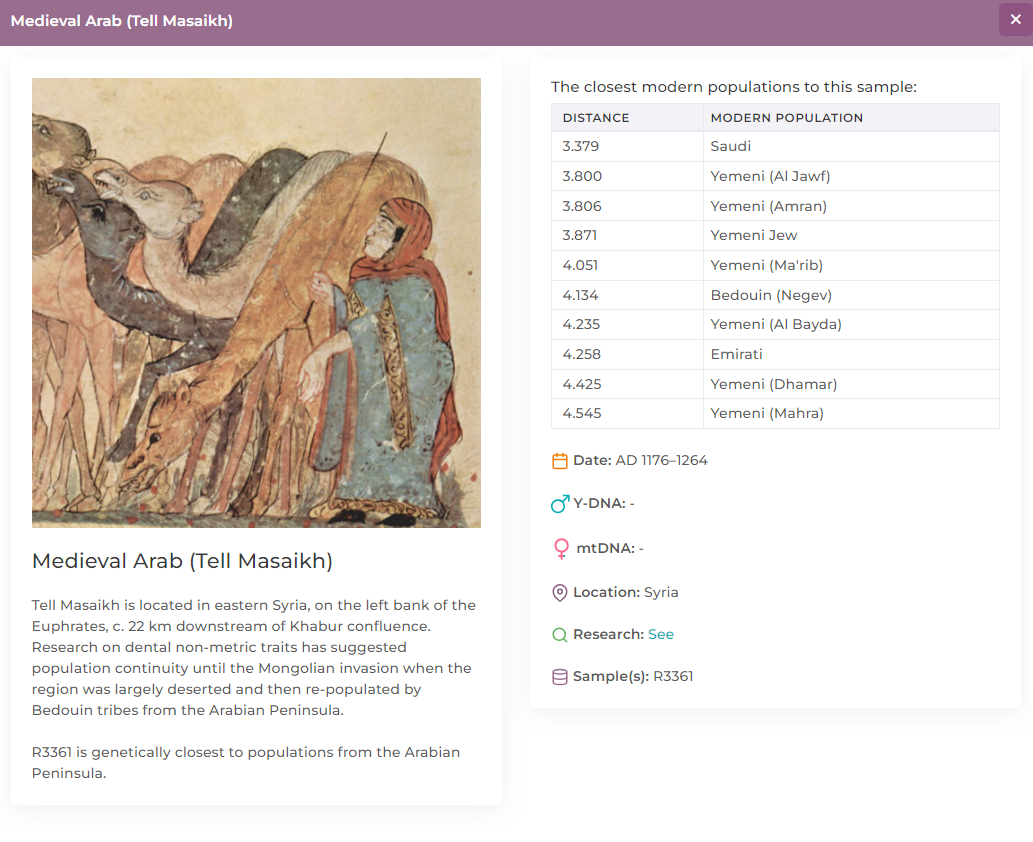Image resolution: width=1033 pixels, height=842 pixels.
Task: Click the camel caravan painting image
Action: [x=256, y=303]
